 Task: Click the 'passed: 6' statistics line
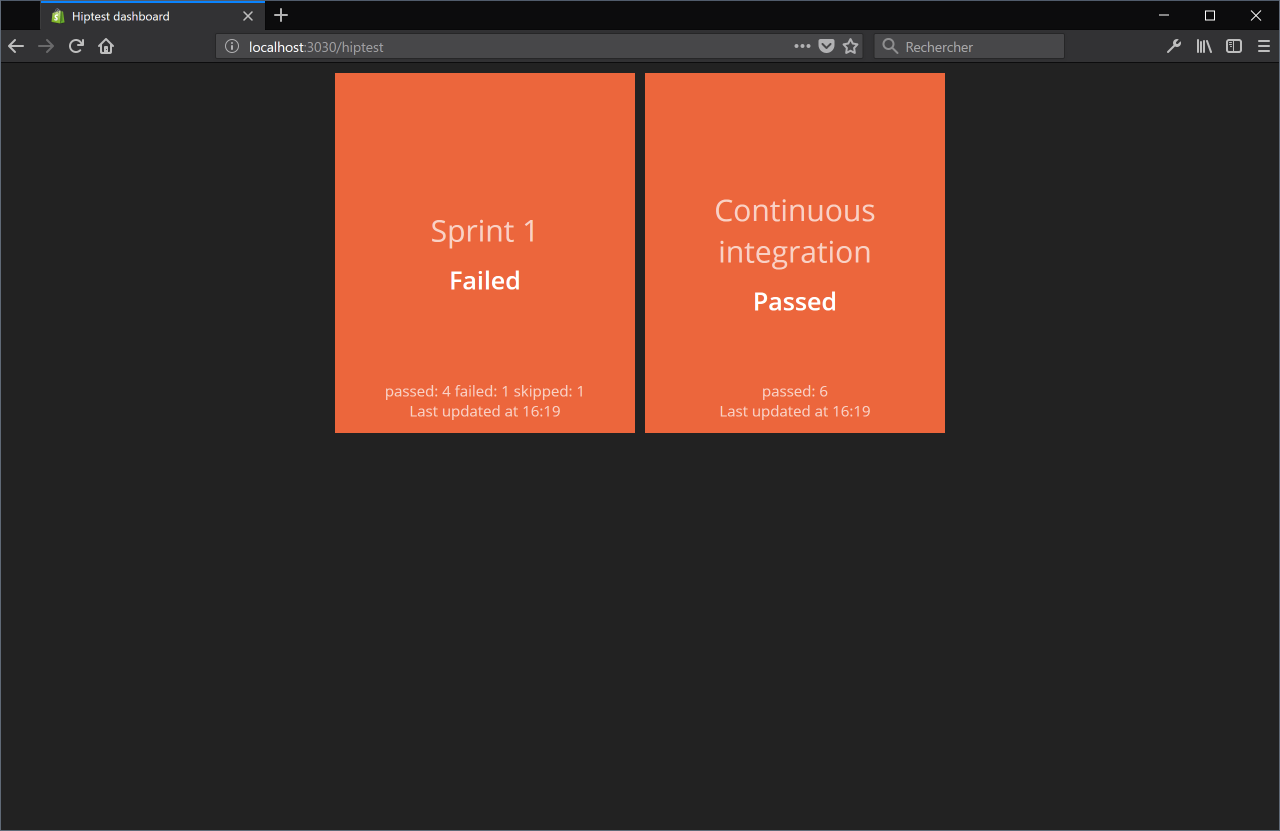point(795,391)
